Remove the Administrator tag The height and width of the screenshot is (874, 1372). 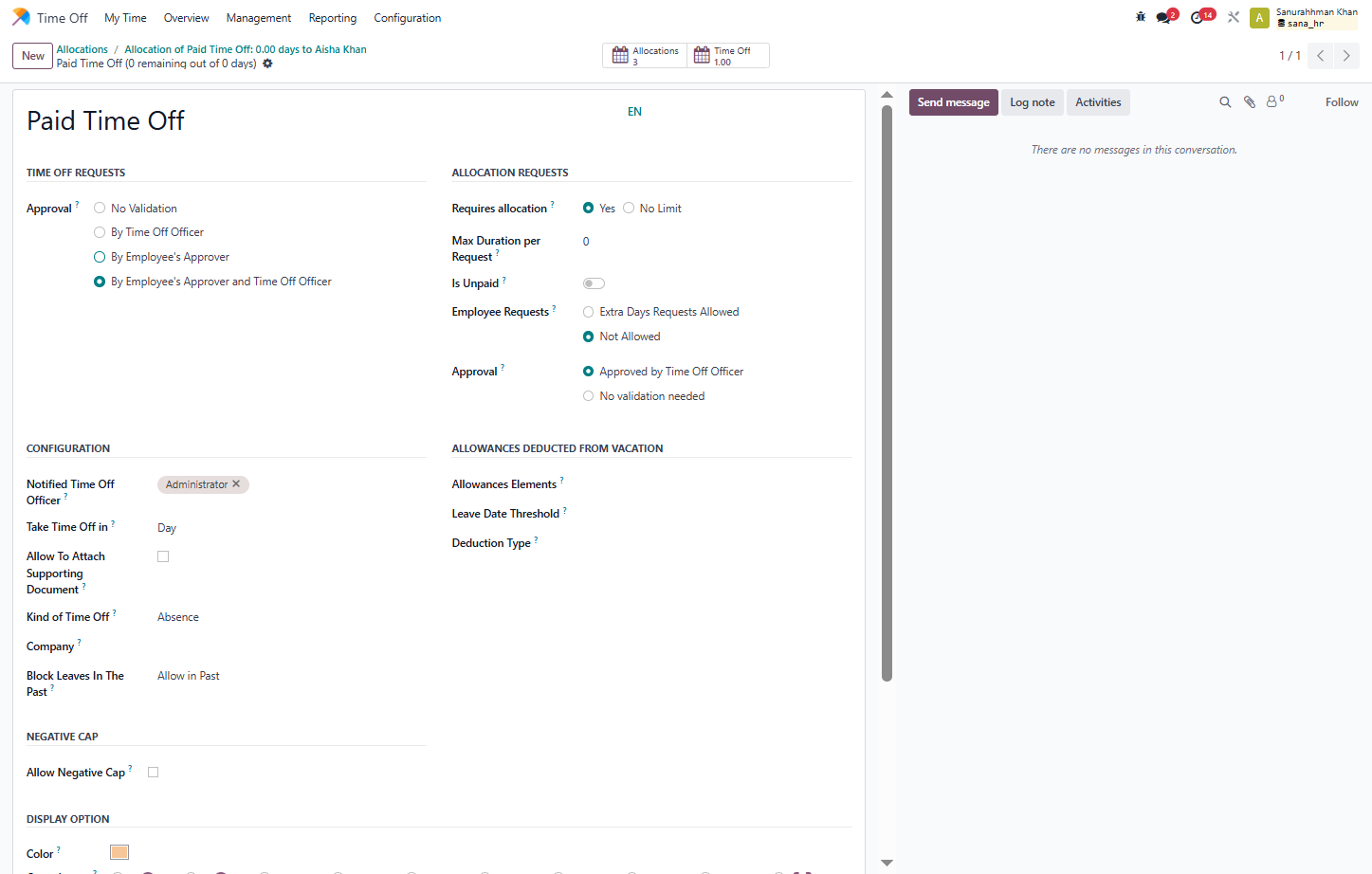click(x=236, y=483)
